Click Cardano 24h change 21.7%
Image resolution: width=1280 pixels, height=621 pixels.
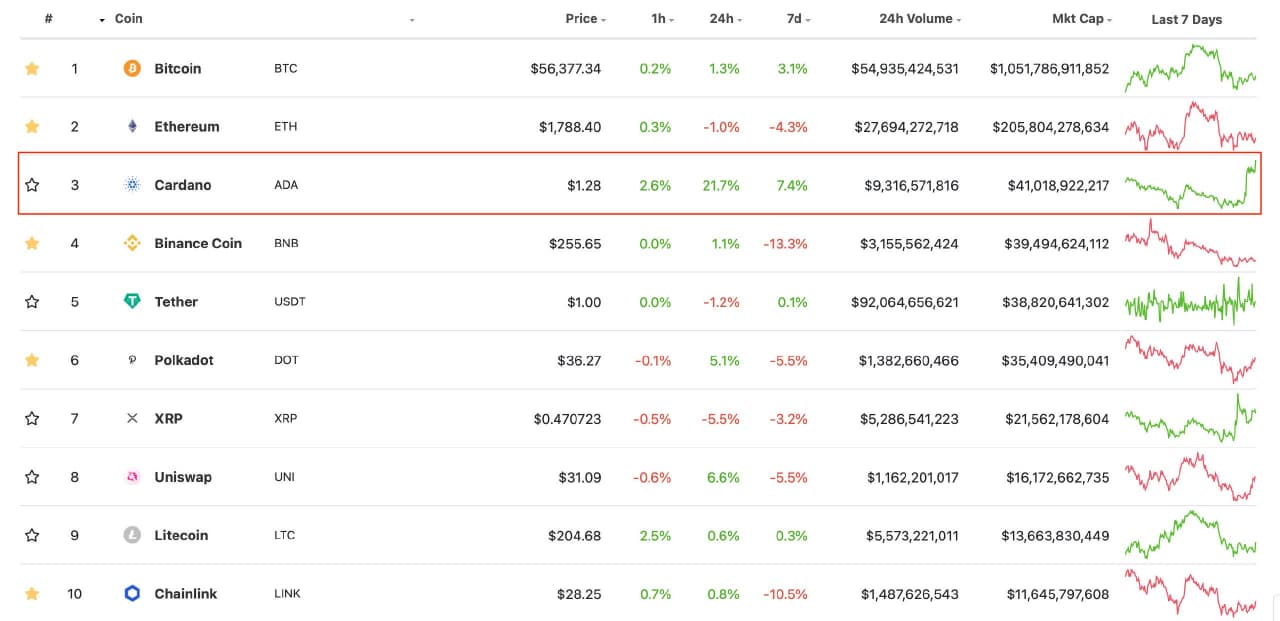tap(722, 185)
